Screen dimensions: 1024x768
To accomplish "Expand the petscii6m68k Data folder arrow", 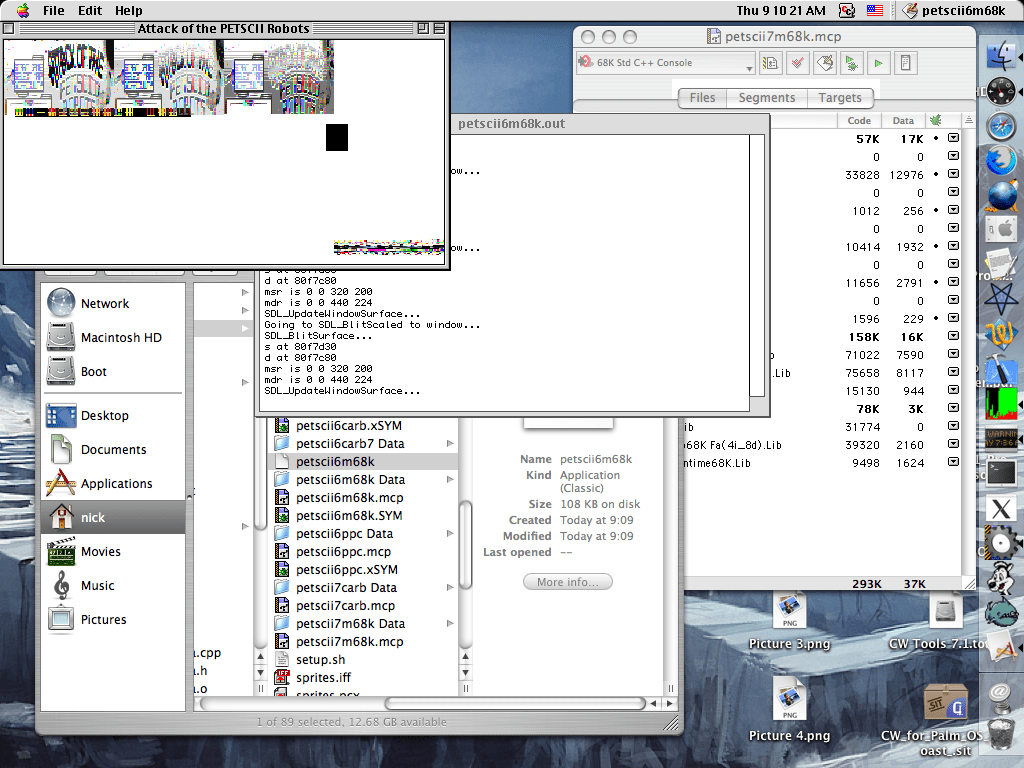I will click(x=450, y=479).
